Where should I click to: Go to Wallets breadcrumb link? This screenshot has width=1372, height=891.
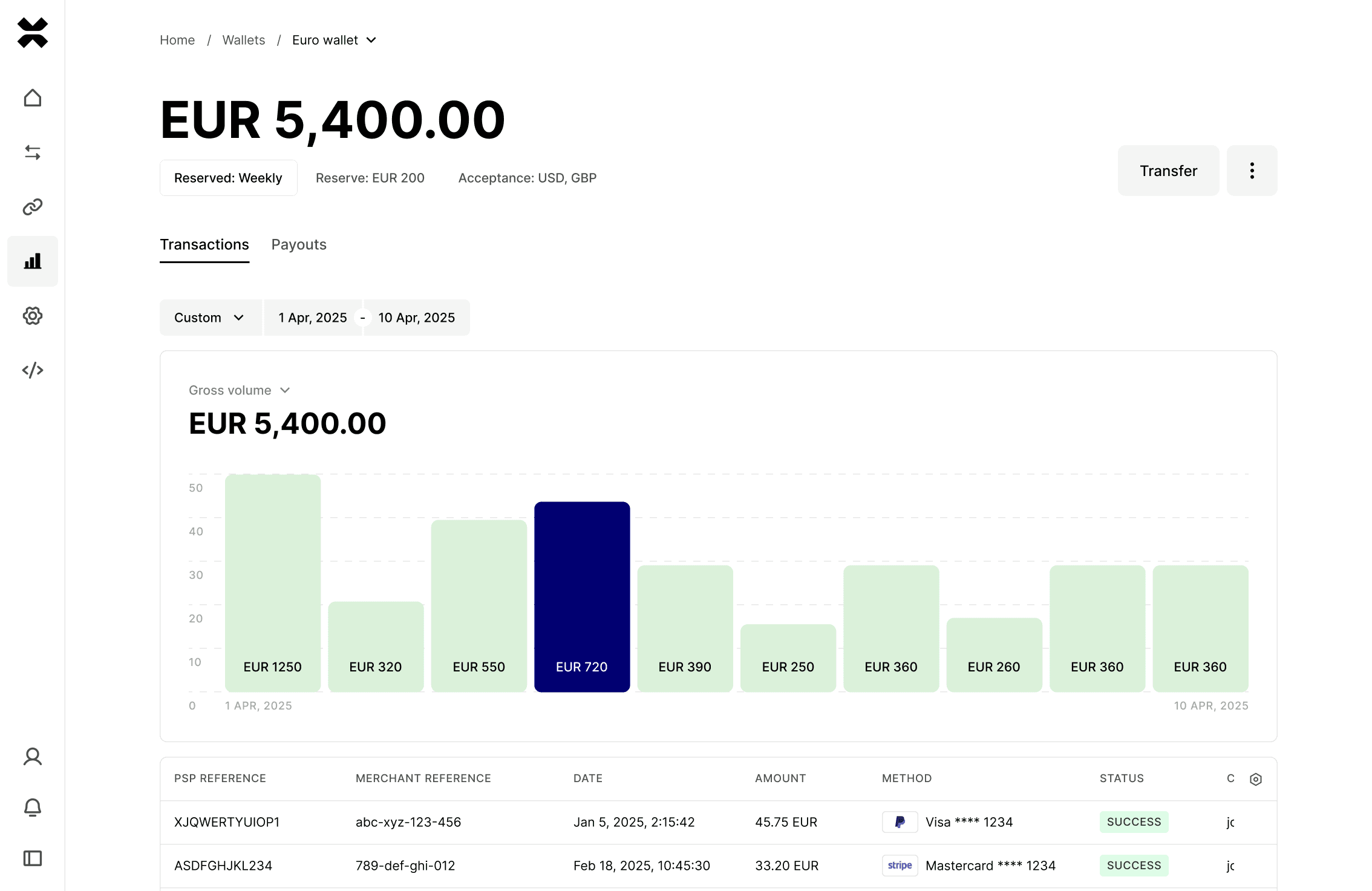244,40
